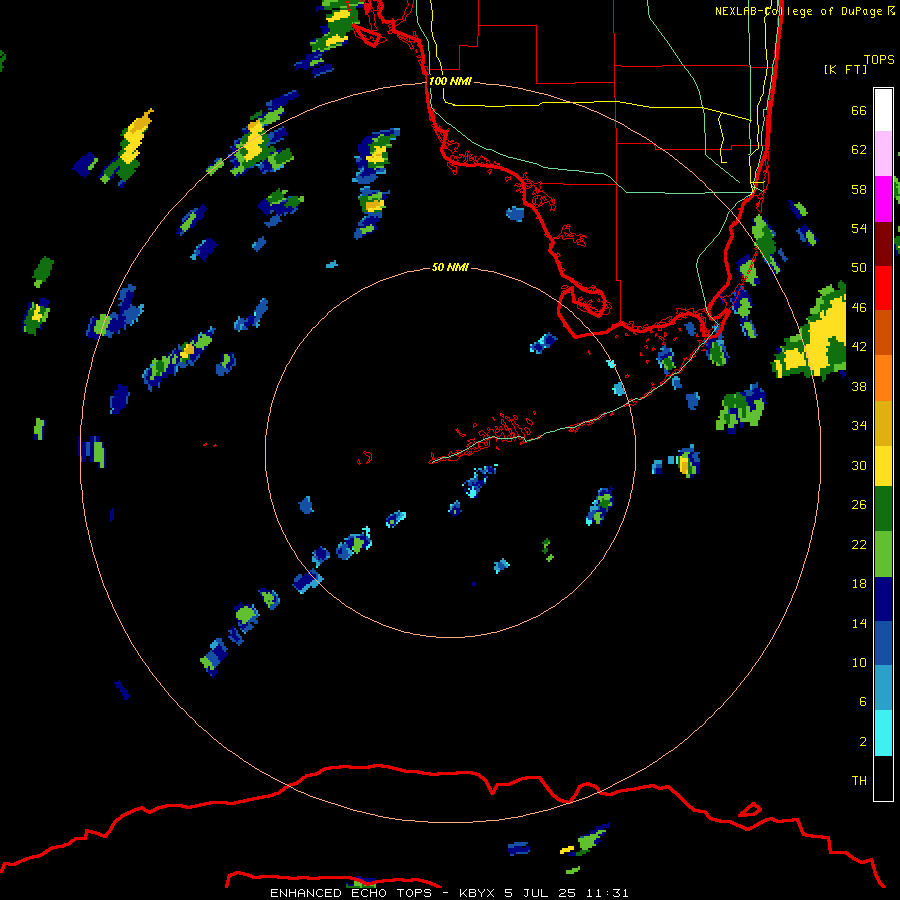The height and width of the screenshot is (900, 900).
Task: Pick the bright cyan legend swatch
Action: coord(883,733)
